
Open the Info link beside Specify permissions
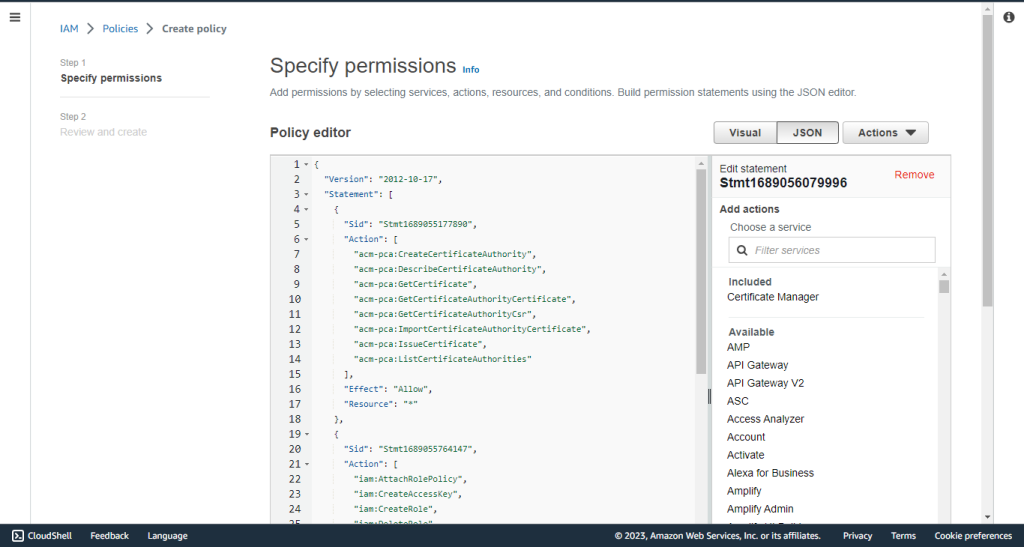[x=471, y=70]
